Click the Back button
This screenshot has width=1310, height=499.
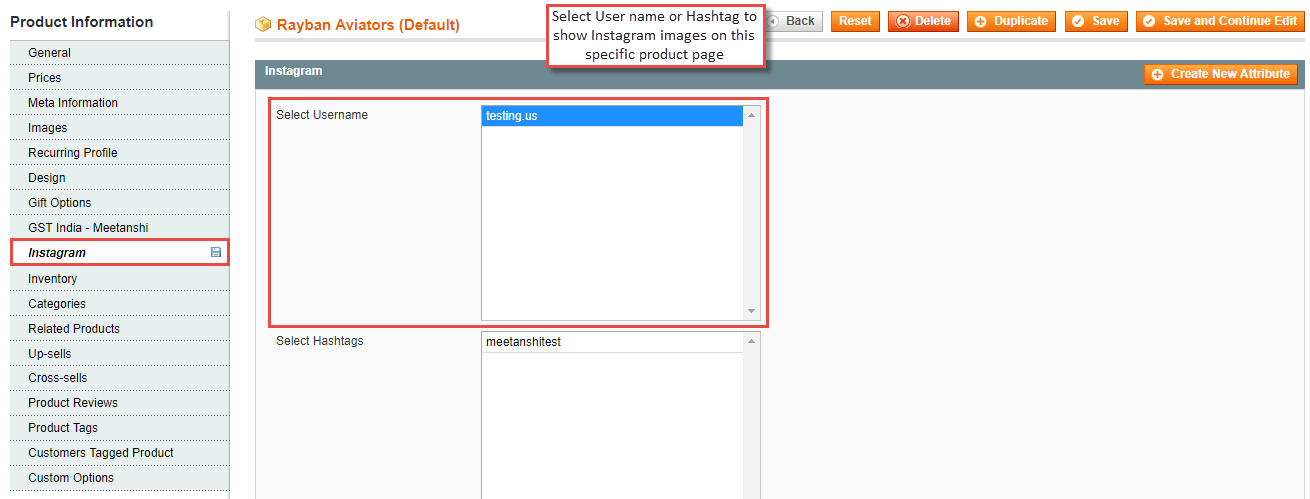(x=794, y=21)
